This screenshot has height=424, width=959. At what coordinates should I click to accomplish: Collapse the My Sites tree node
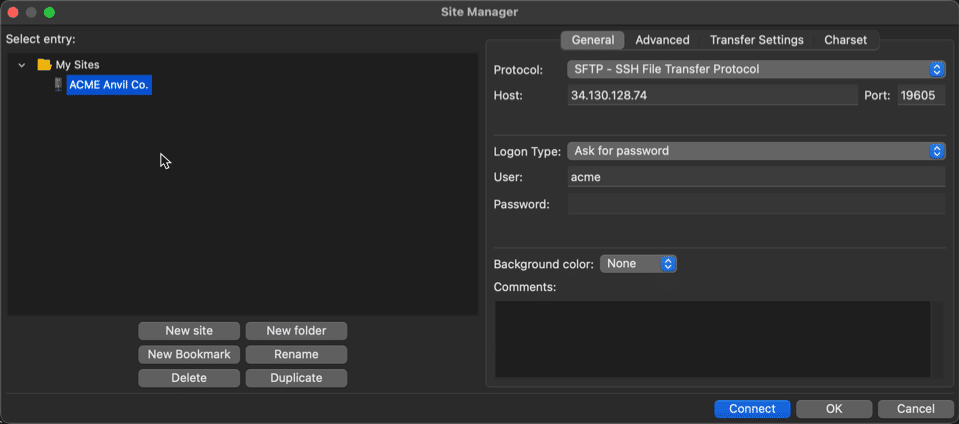click(x=22, y=65)
